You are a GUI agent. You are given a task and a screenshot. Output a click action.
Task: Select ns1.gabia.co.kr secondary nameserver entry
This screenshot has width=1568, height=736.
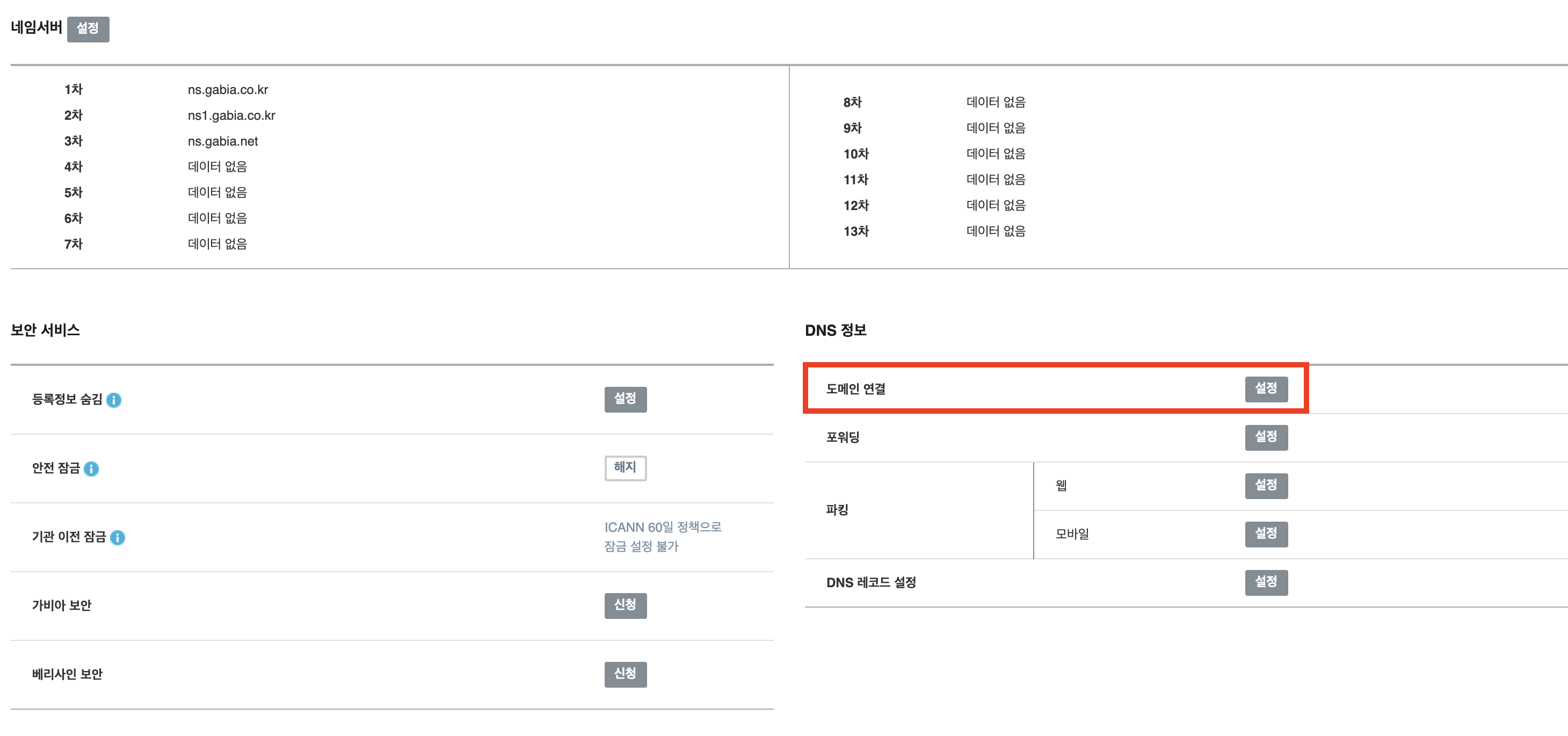231,115
